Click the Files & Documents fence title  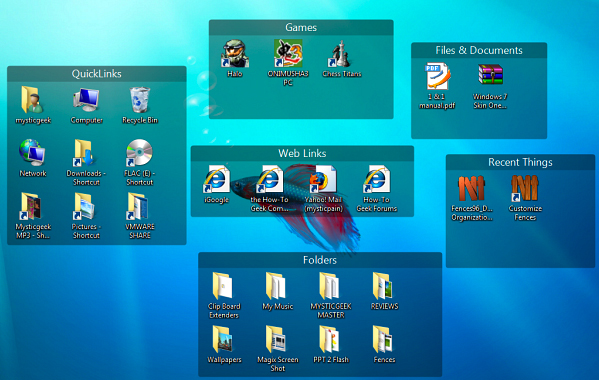coord(479,50)
